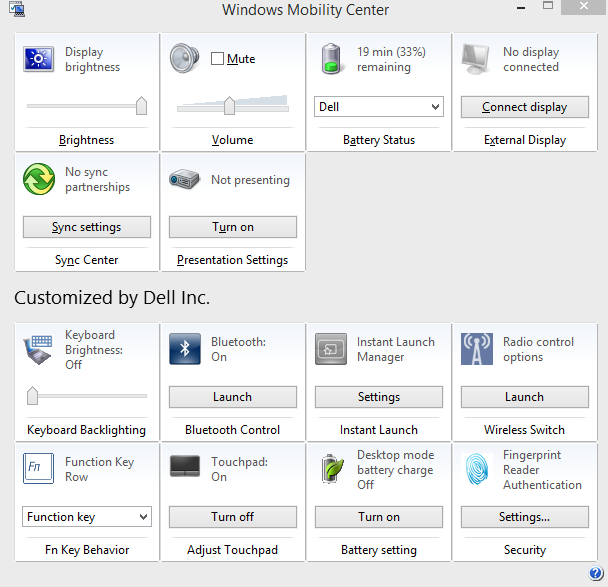Click the 'Security' tile label
The image size is (608, 587).
[525, 550]
